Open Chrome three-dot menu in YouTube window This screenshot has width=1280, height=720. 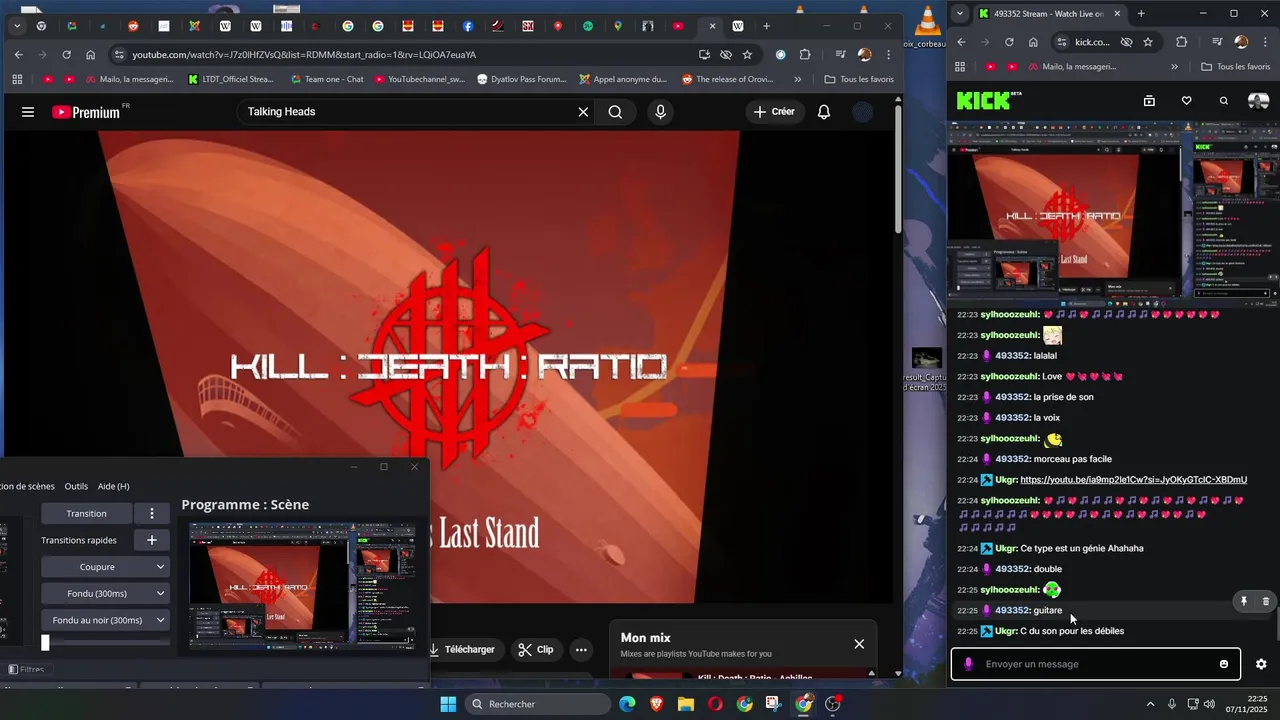click(888, 55)
